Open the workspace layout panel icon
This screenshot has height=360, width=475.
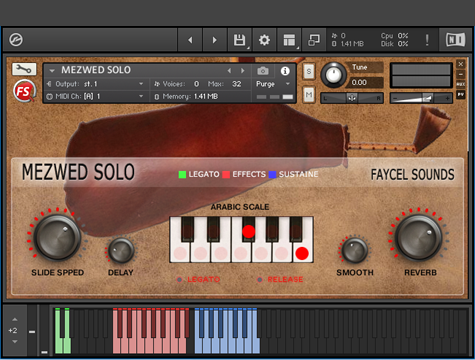pyautogui.click(x=289, y=40)
